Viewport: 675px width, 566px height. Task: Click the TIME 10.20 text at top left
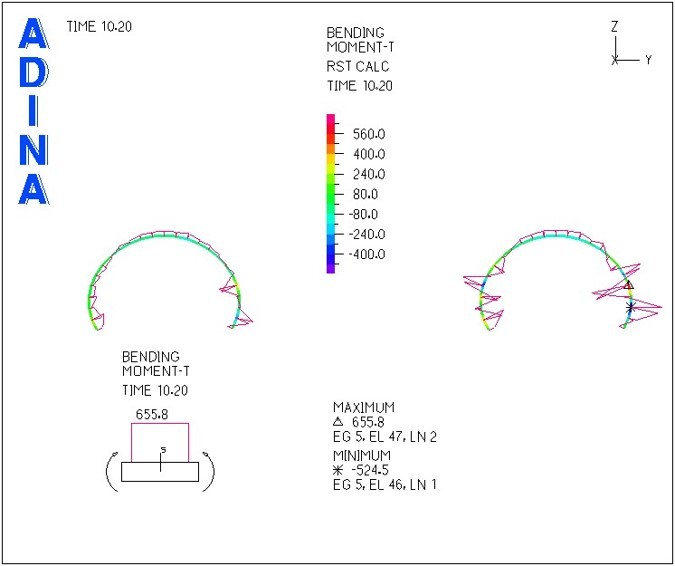(x=98, y=26)
